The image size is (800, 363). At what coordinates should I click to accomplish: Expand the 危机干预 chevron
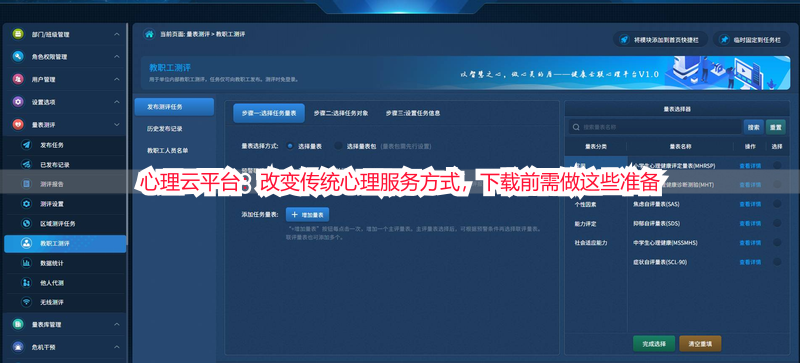117,347
